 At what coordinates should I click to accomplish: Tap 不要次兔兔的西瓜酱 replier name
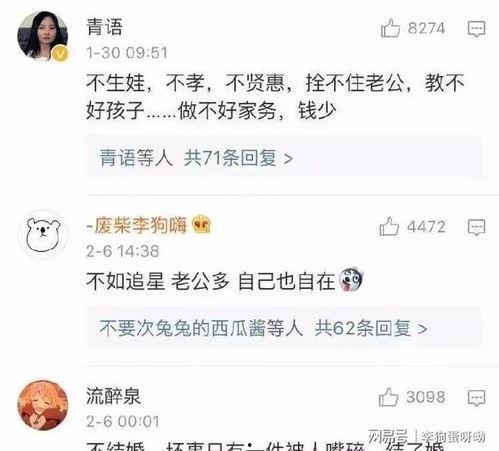183,328
